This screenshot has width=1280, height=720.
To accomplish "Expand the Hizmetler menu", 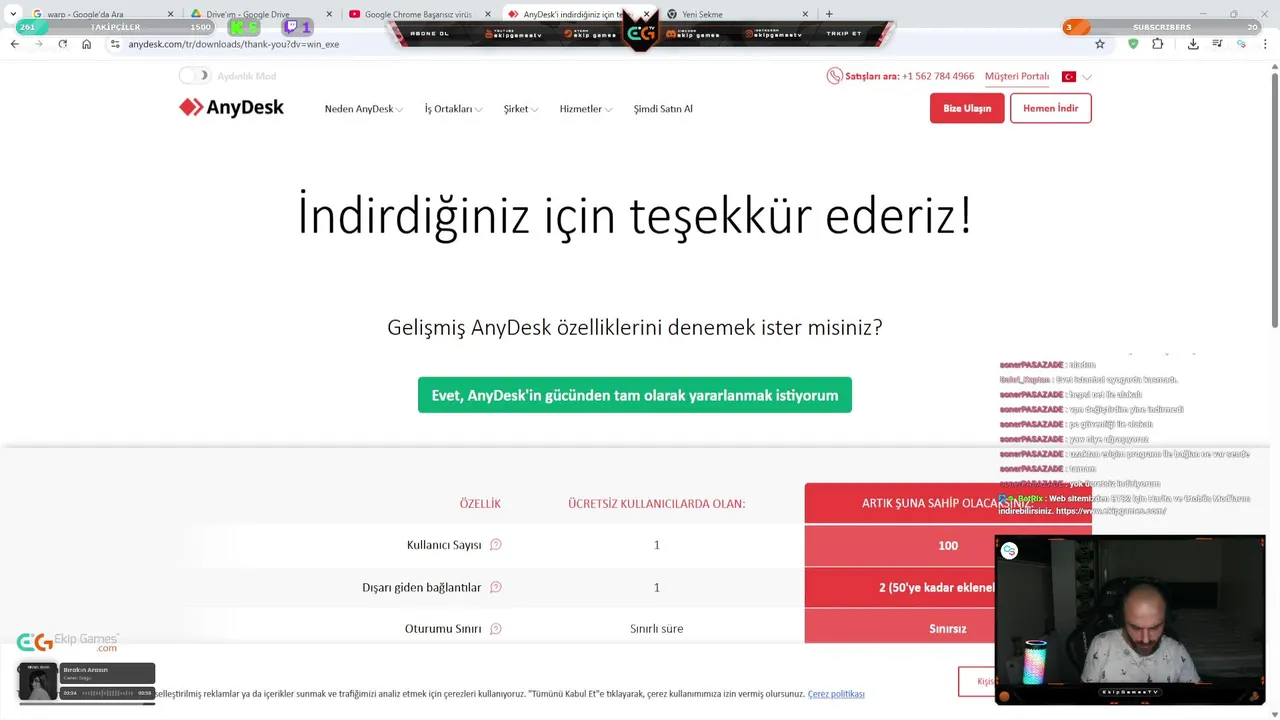I will (586, 109).
